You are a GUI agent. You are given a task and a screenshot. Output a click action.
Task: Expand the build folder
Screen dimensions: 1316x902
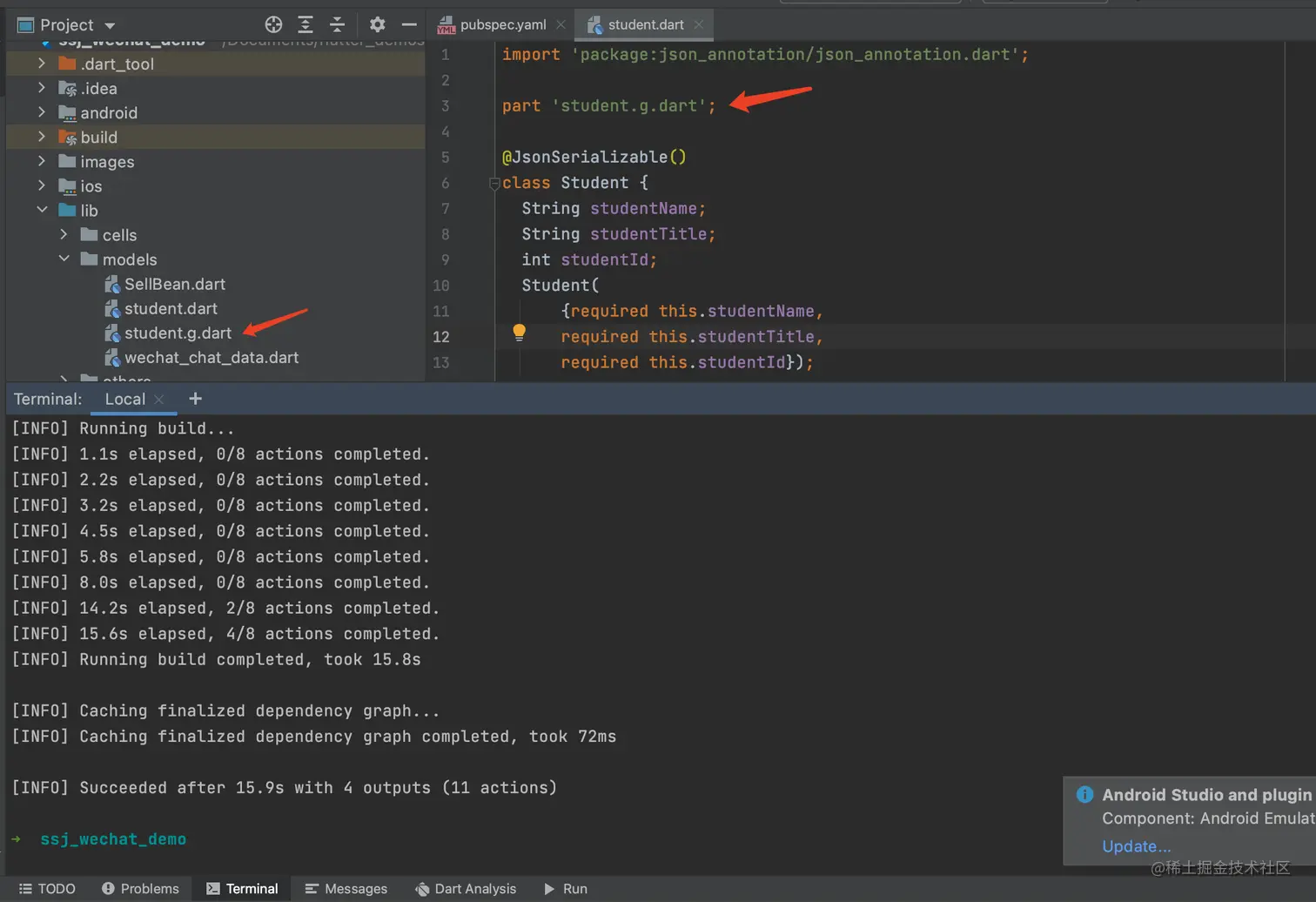(41, 137)
